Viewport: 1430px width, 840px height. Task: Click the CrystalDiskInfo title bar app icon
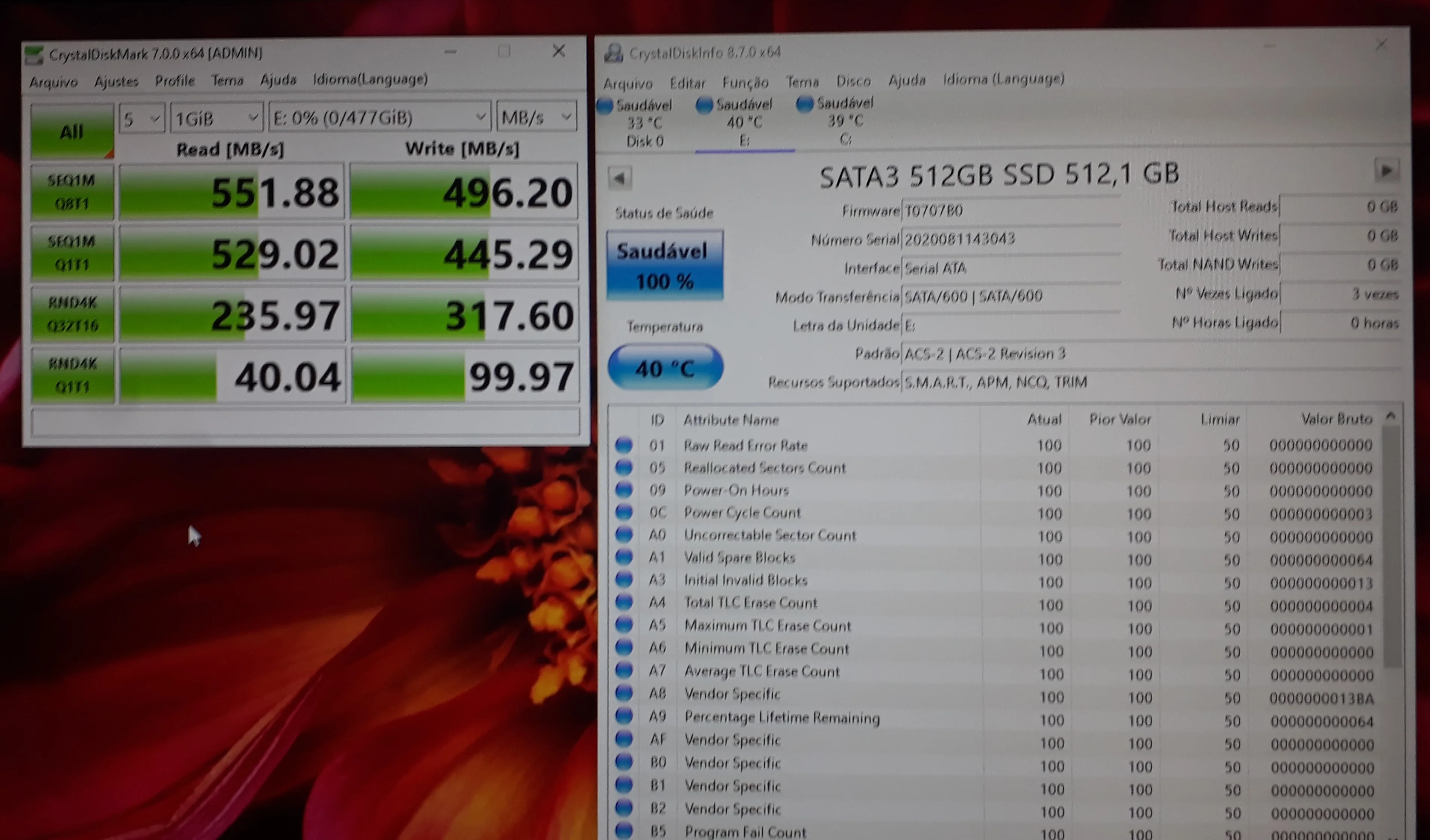coord(614,53)
